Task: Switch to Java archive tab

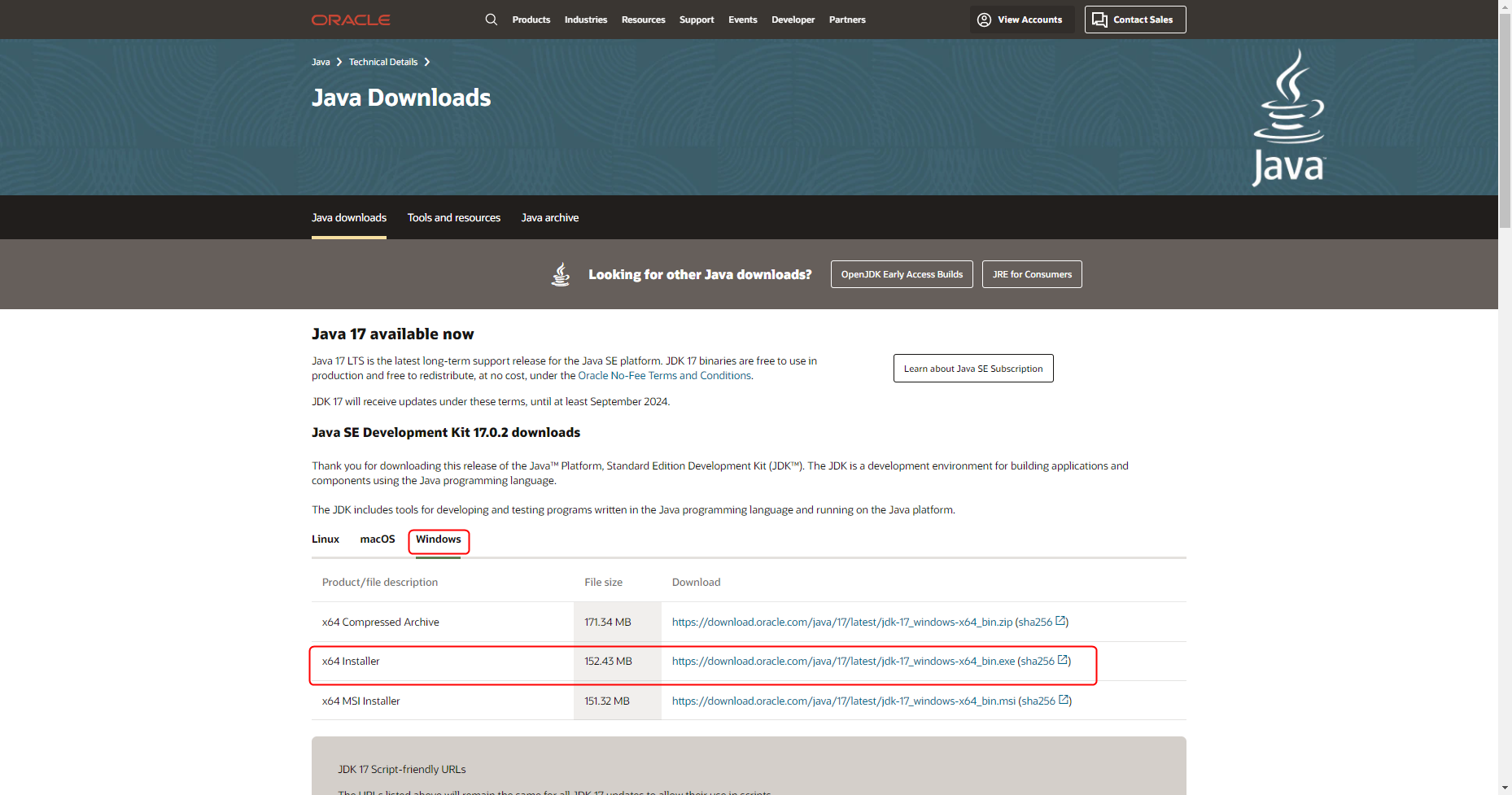Action: tap(550, 217)
